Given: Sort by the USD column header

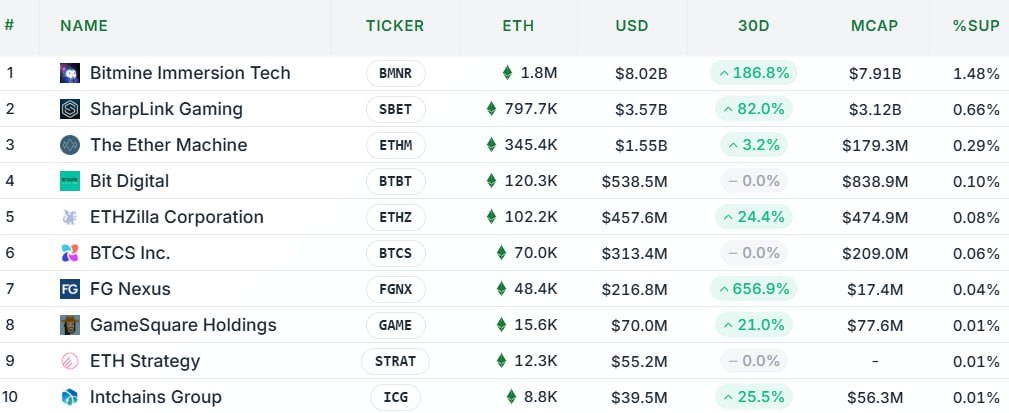Looking at the screenshot, I should 632,26.
